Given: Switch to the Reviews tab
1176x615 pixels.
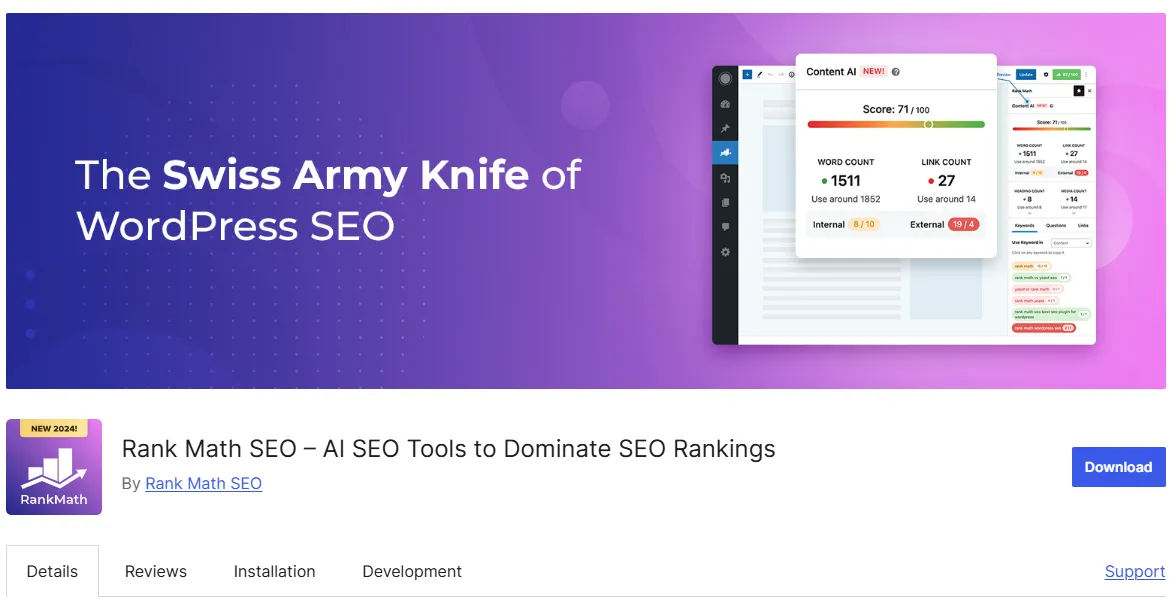Looking at the screenshot, I should tap(156, 572).
